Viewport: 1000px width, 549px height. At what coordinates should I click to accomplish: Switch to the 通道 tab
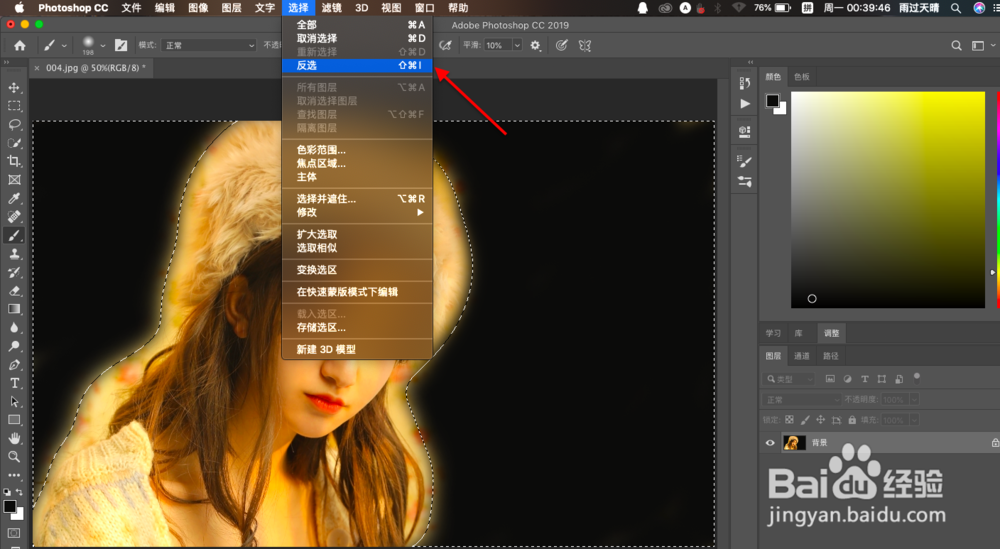click(x=802, y=356)
